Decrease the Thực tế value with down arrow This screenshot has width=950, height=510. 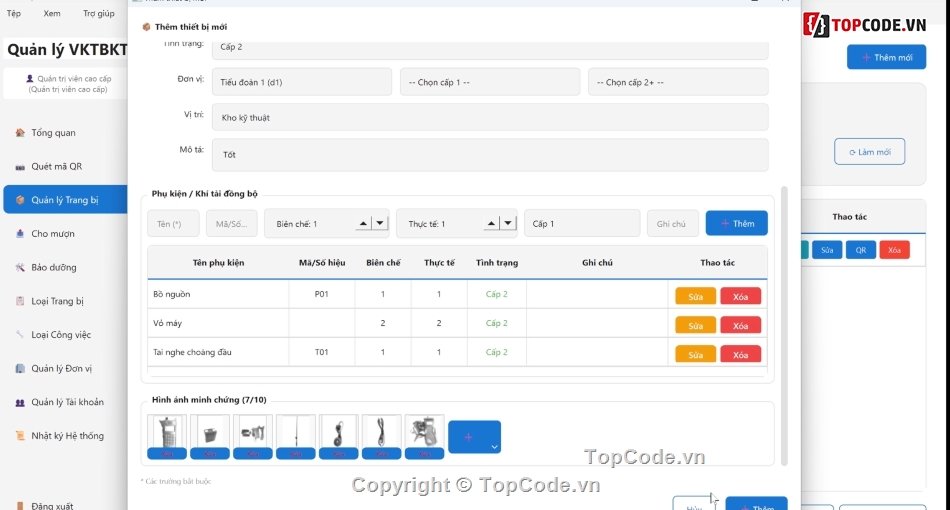point(508,224)
